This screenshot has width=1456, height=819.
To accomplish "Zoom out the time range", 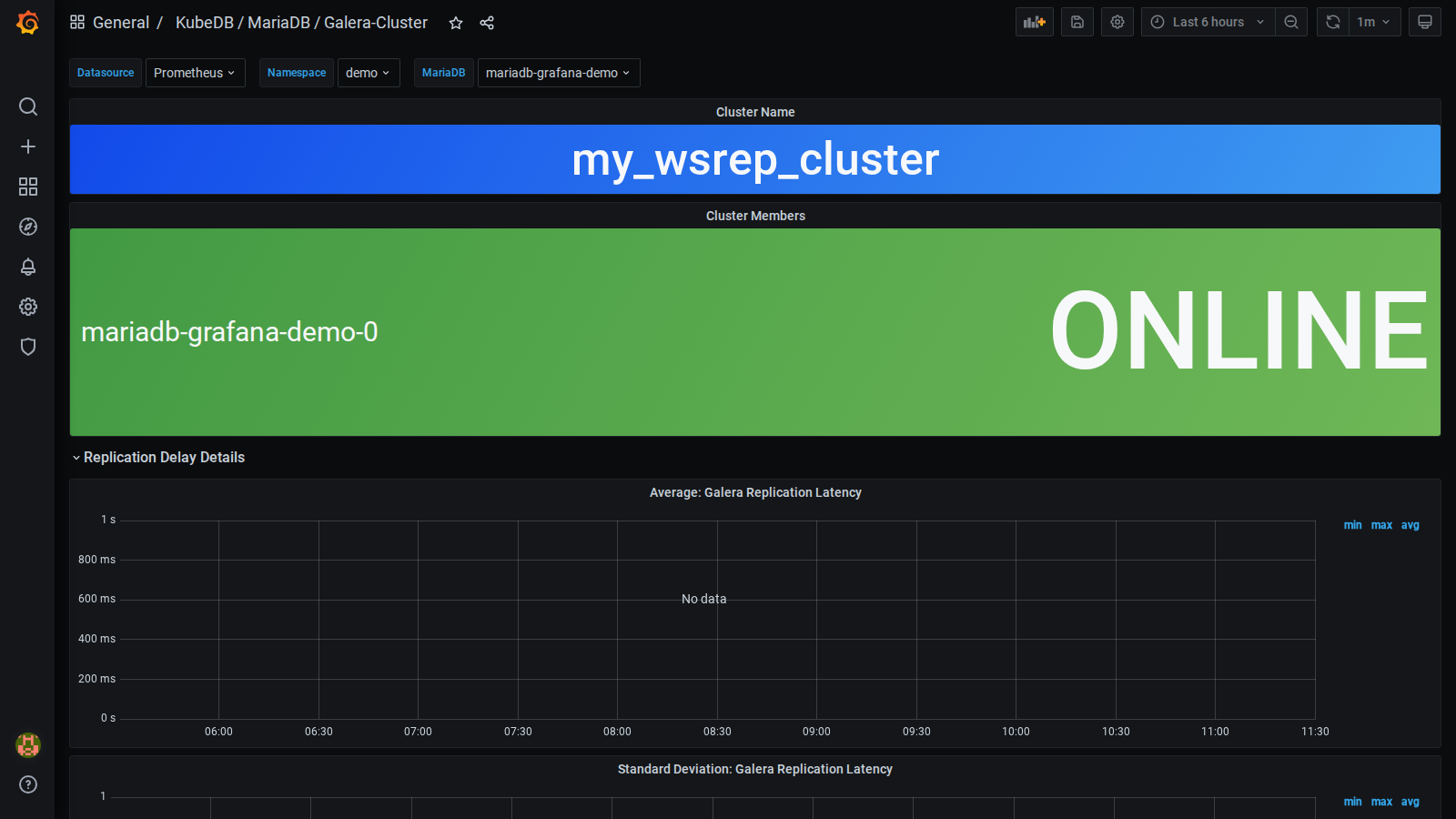I will (x=1291, y=22).
